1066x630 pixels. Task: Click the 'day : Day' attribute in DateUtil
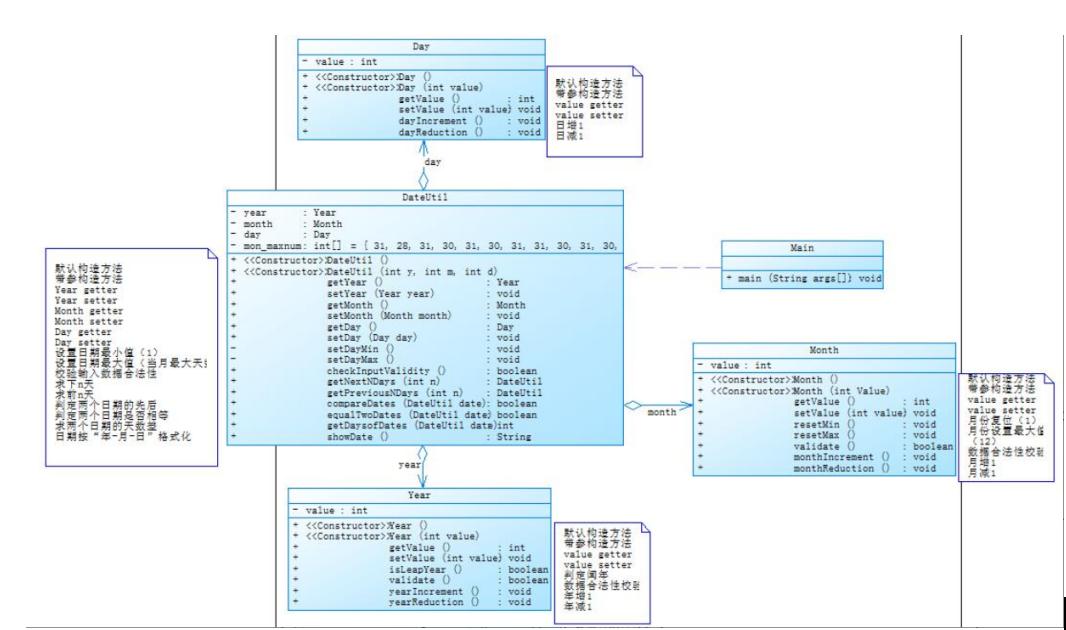(281, 234)
